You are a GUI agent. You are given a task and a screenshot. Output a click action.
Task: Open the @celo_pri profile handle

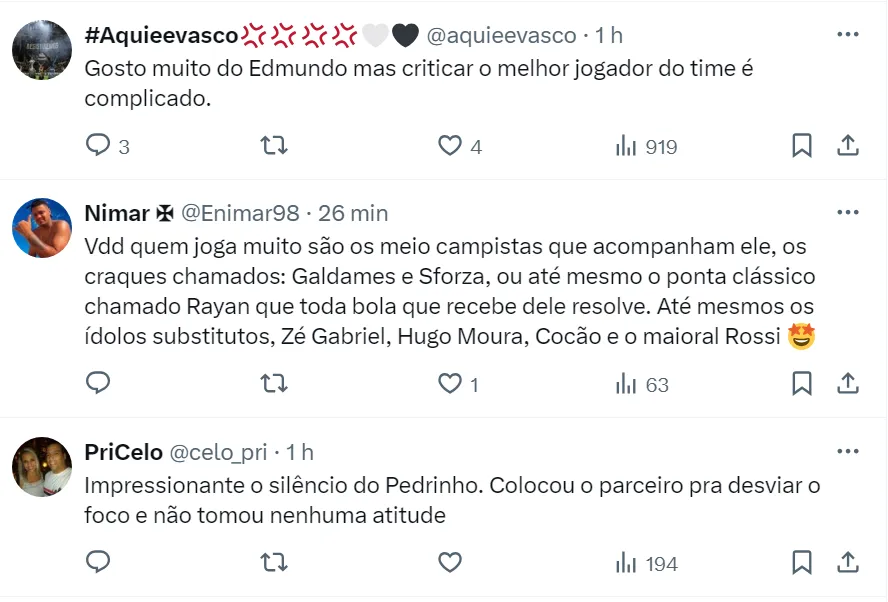click(x=217, y=452)
